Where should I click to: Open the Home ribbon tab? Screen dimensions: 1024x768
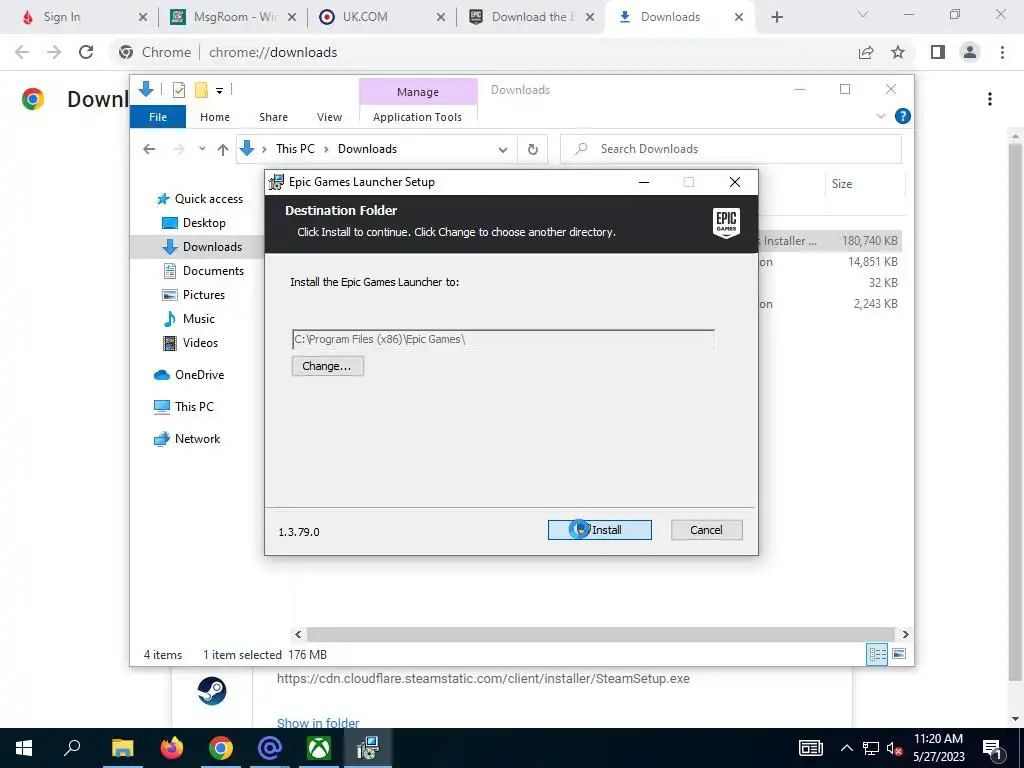point(215,117)
